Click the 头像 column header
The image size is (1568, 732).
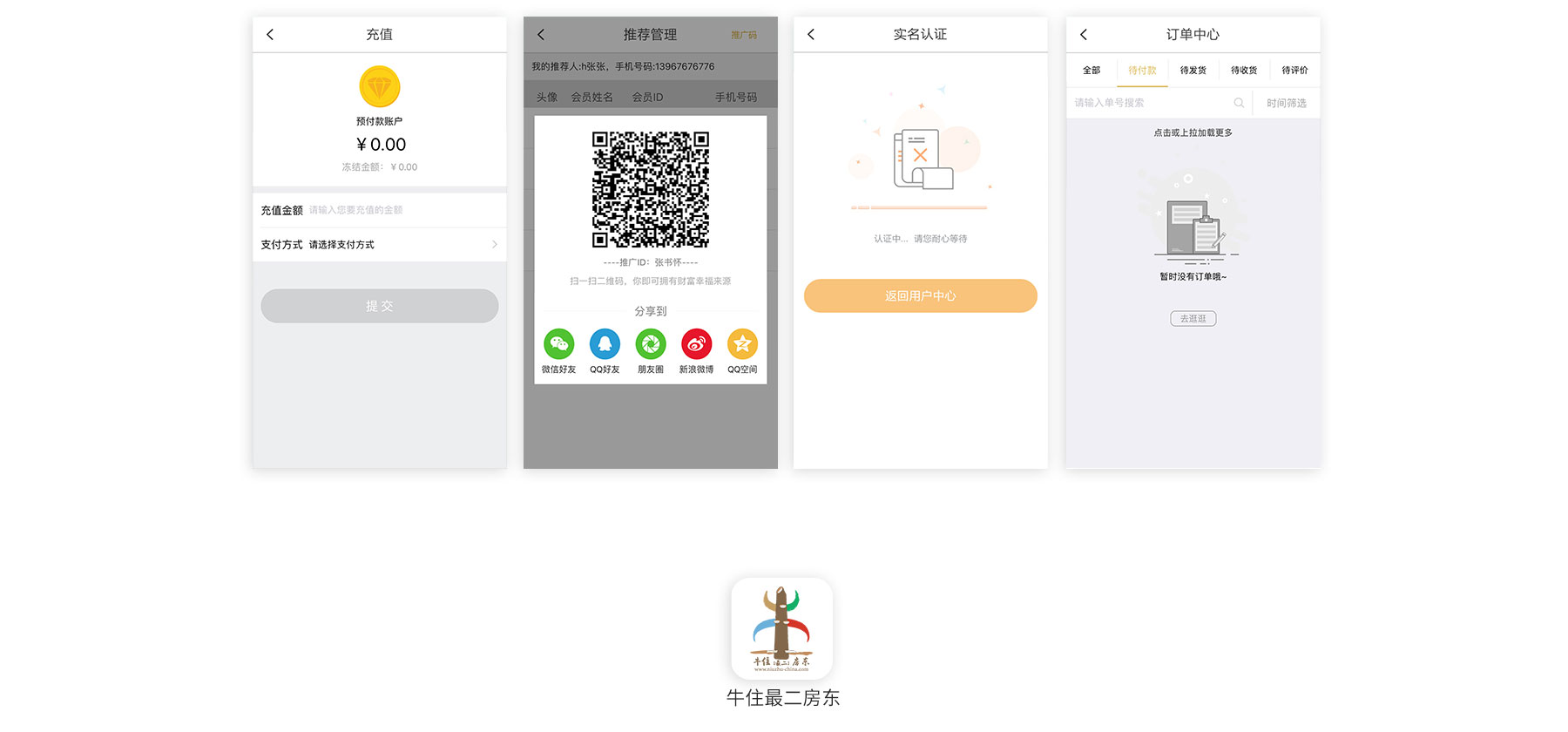click(x=547, y=97)
